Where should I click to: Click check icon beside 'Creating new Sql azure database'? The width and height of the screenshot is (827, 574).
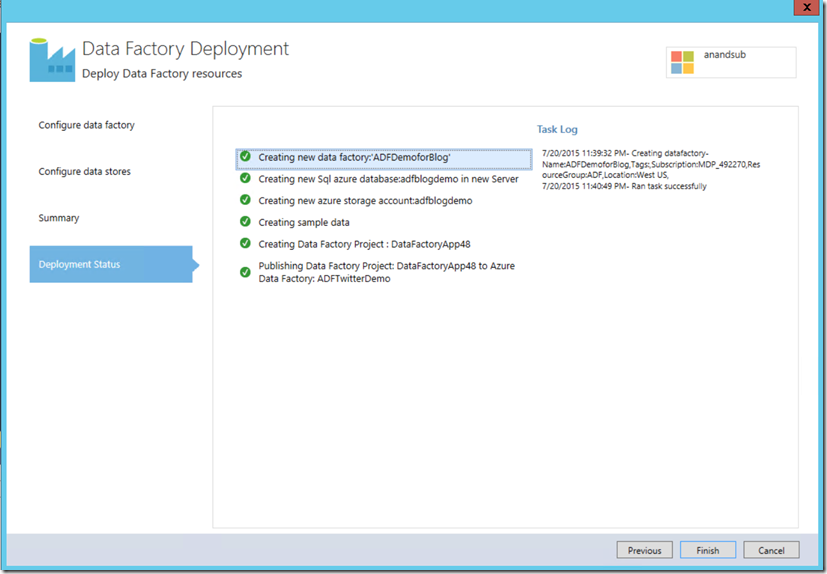(x=245, y=178)
